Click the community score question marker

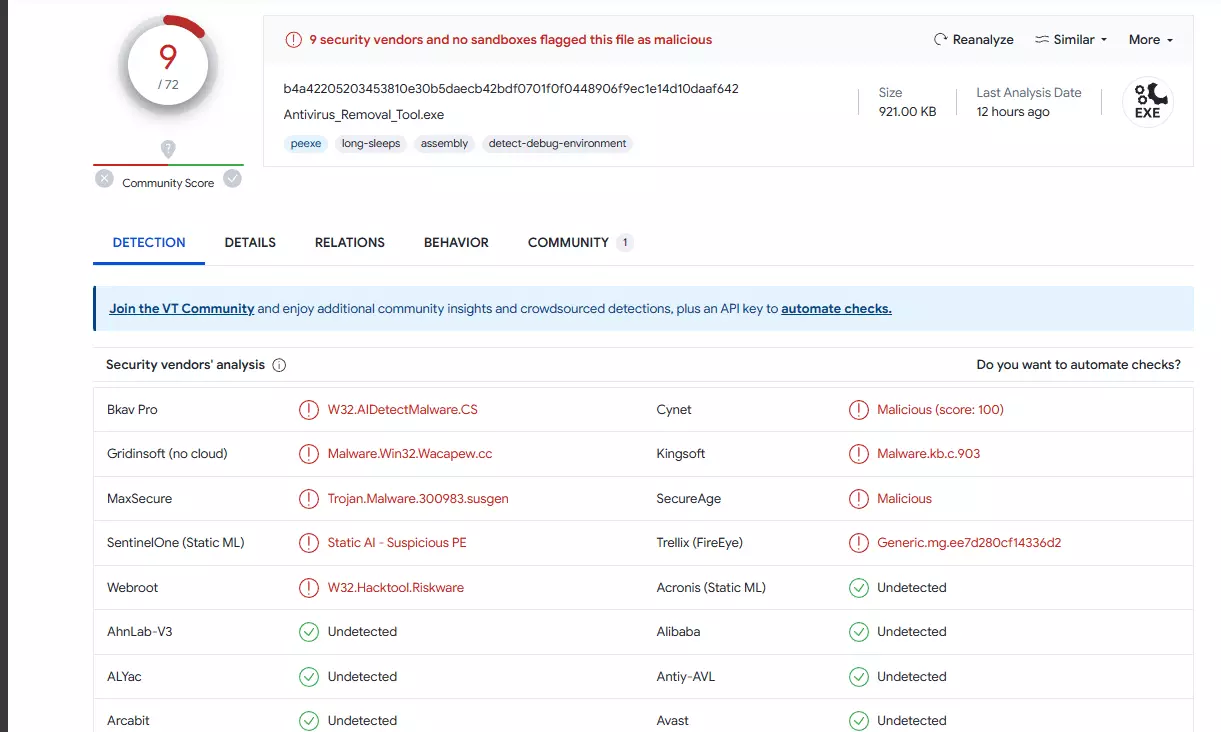[x=168, y=149]
